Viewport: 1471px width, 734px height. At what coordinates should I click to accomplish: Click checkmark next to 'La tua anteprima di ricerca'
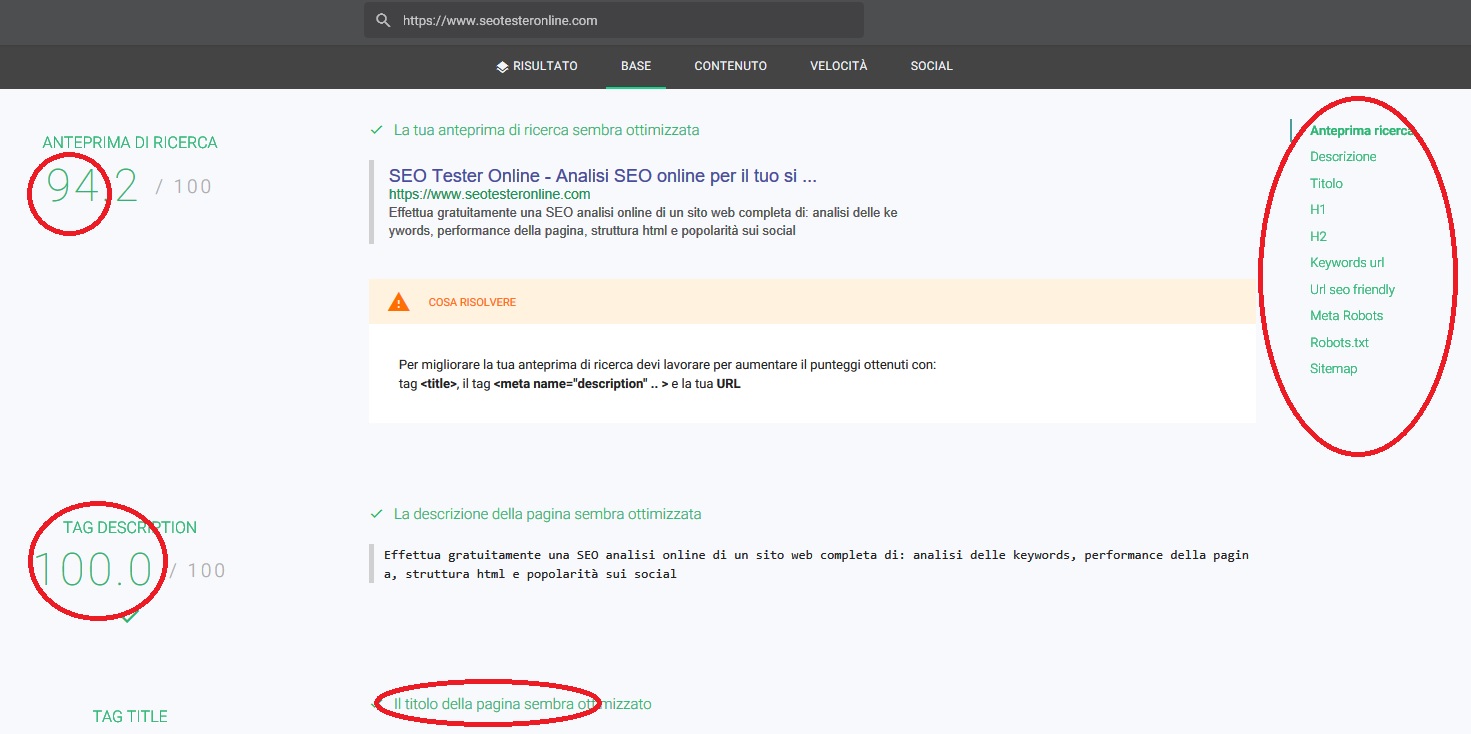pos(377,130)
